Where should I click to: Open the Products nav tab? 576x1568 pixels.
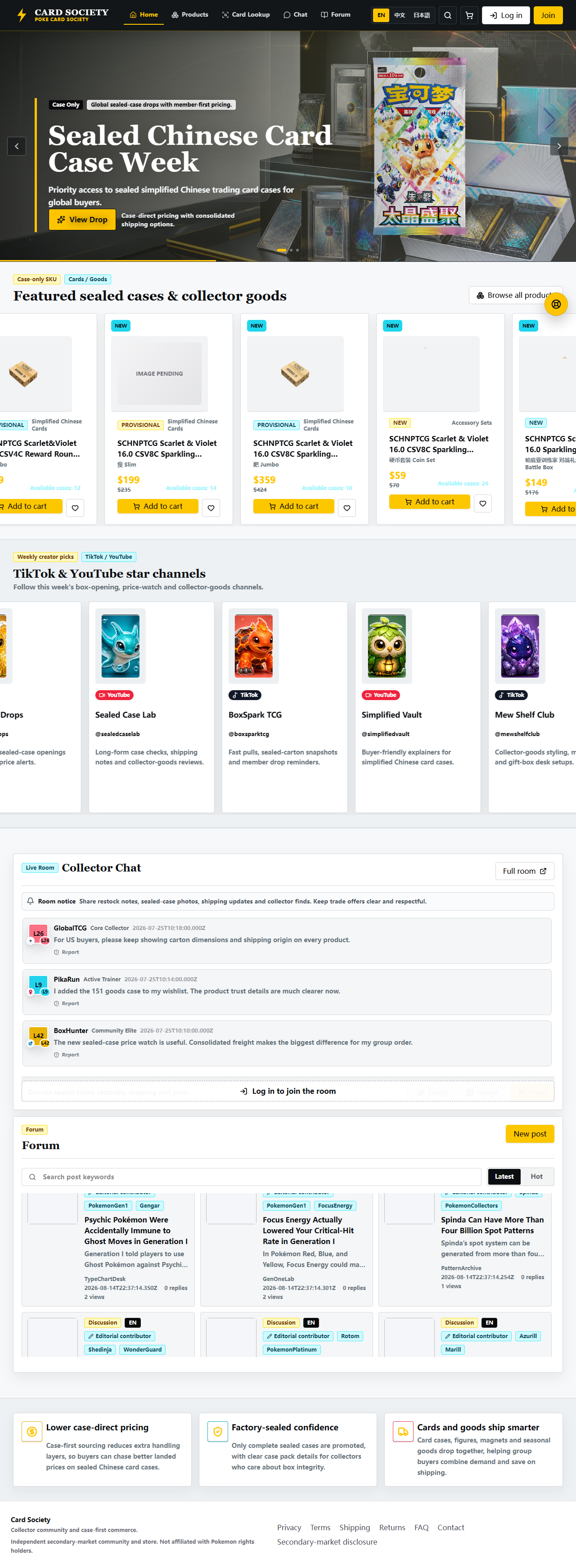pos(190,14)
